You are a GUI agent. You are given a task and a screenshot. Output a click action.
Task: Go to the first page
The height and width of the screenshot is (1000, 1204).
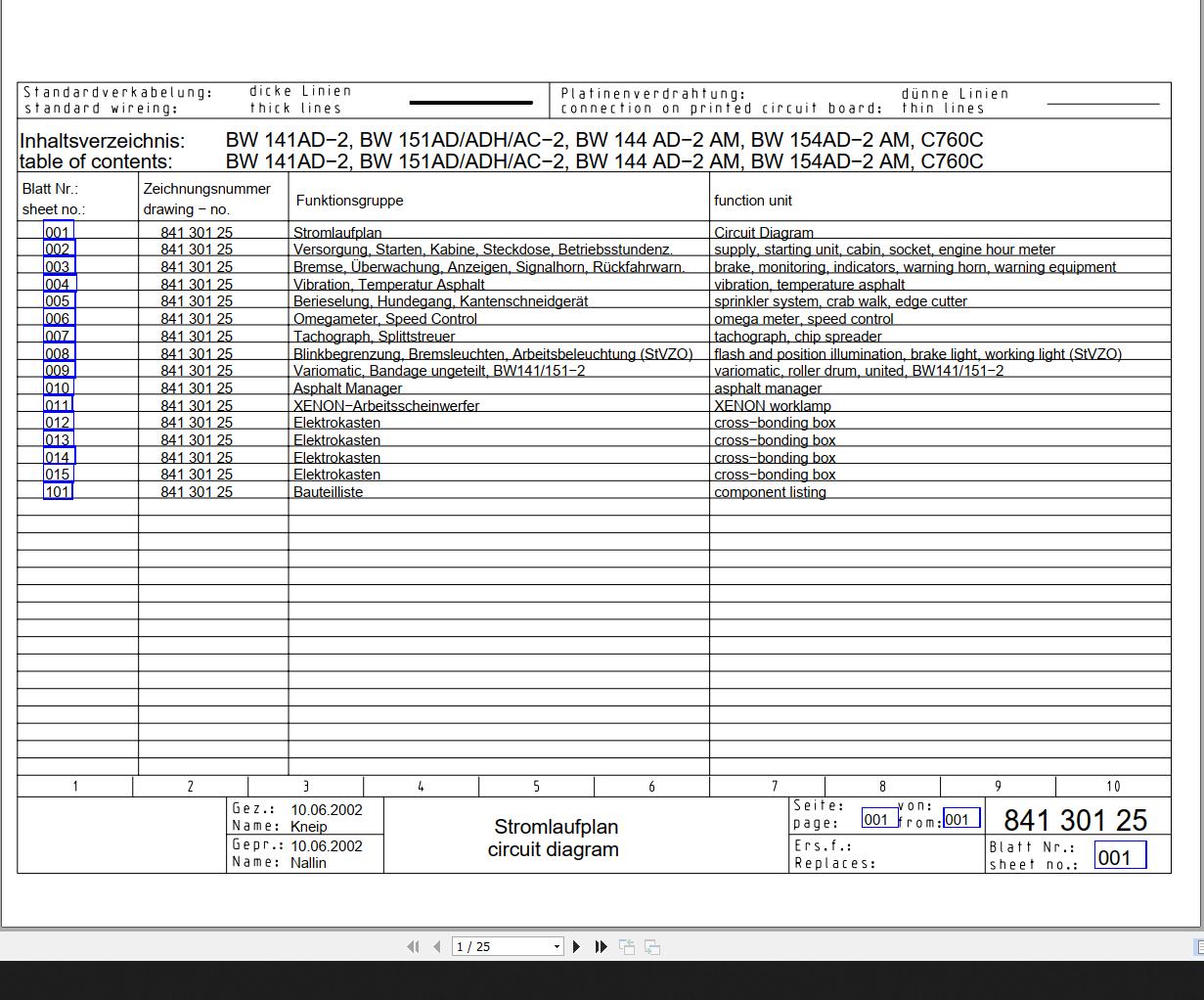413,946
